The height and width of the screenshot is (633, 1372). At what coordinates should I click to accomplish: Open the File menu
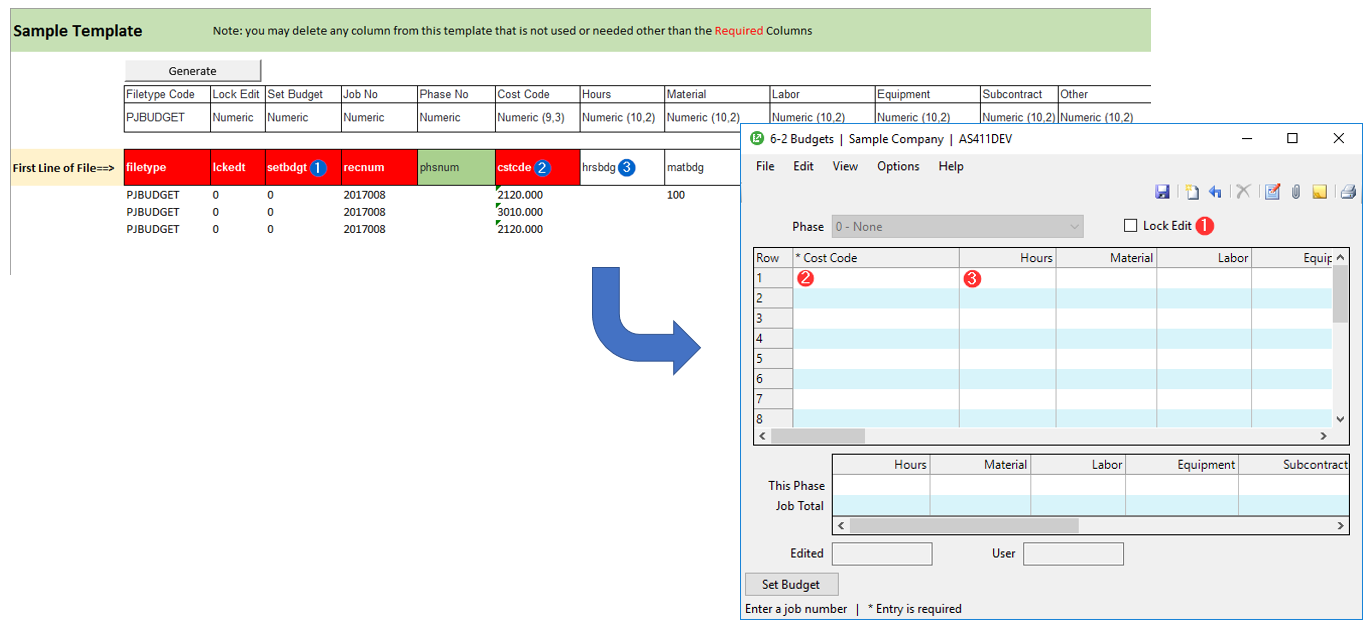(x=765, y=166)
